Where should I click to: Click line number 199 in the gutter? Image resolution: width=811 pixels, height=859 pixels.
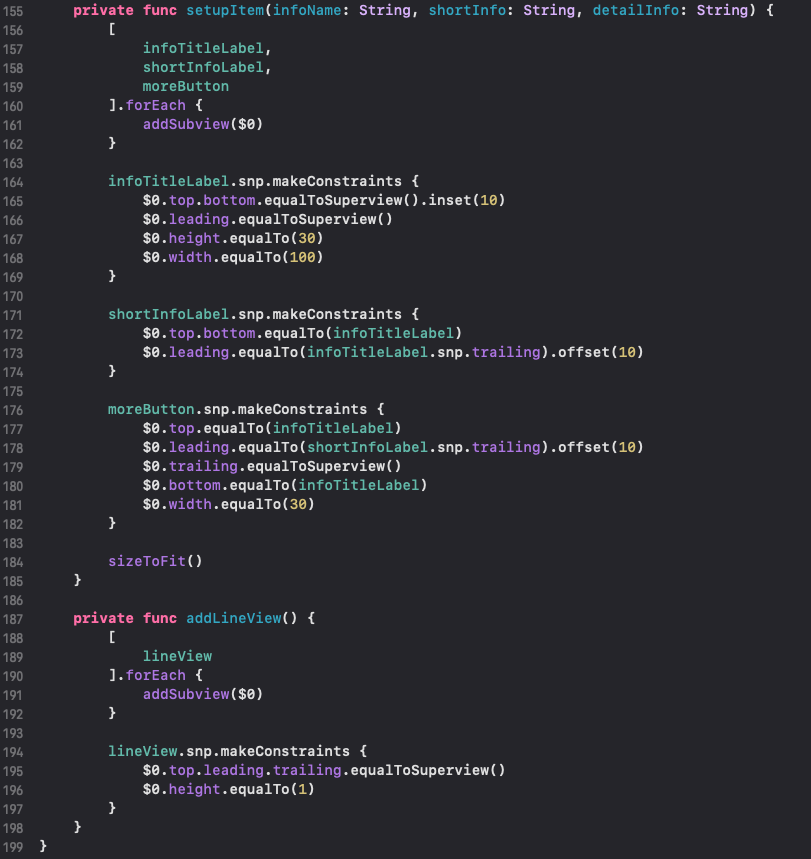[13, 847]
